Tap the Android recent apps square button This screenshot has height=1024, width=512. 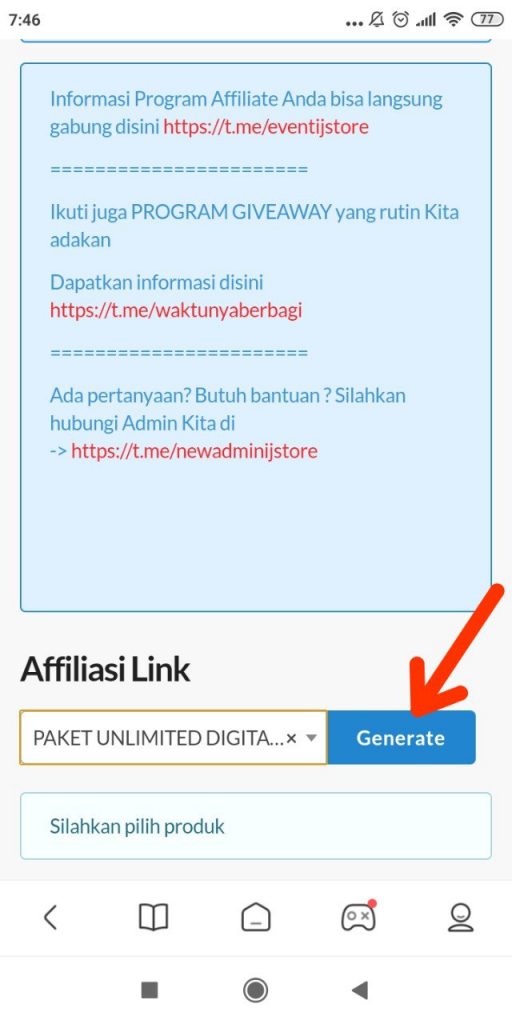[x=150, y=991]
